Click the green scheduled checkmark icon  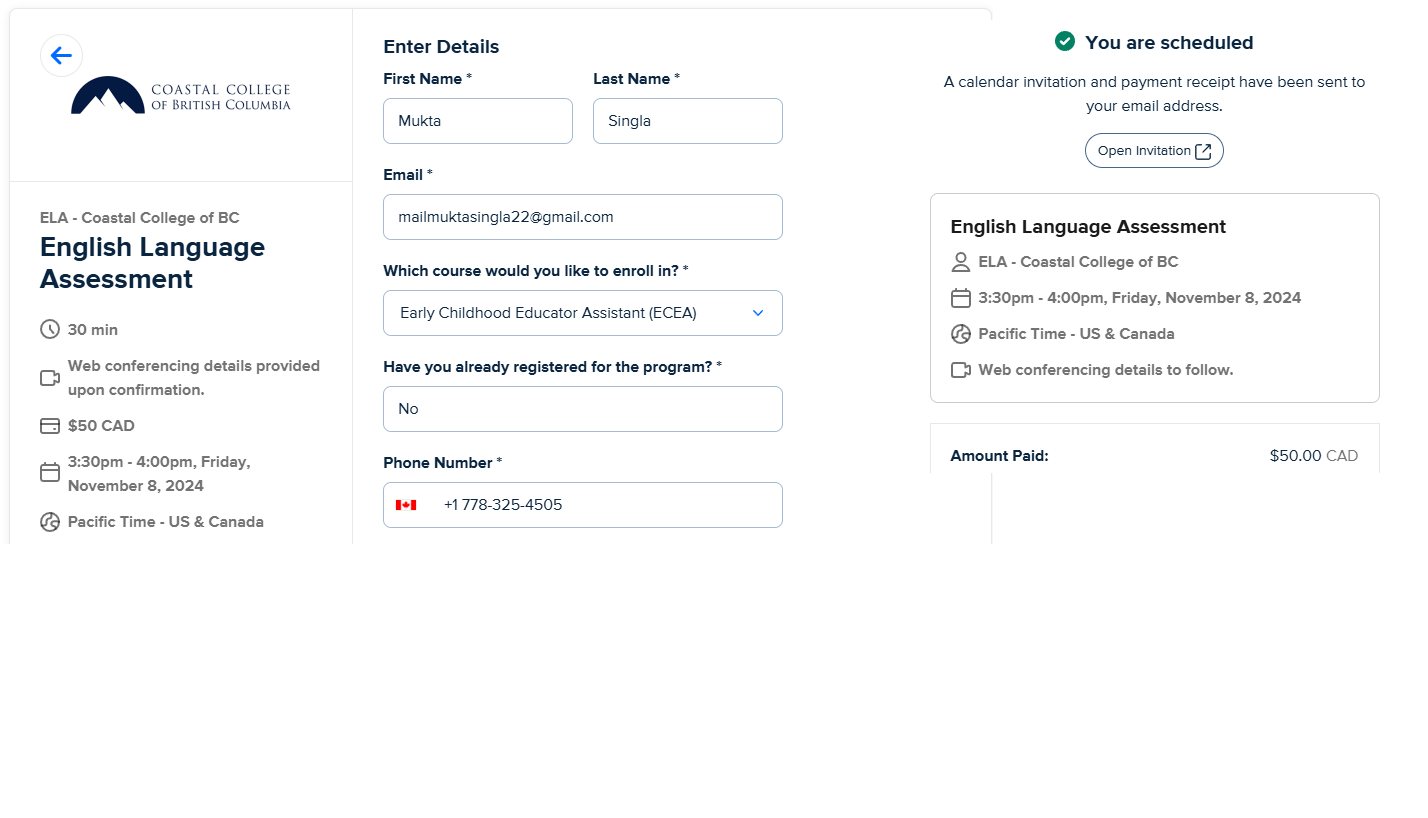pyautogui.click(x=1065, y=41)
